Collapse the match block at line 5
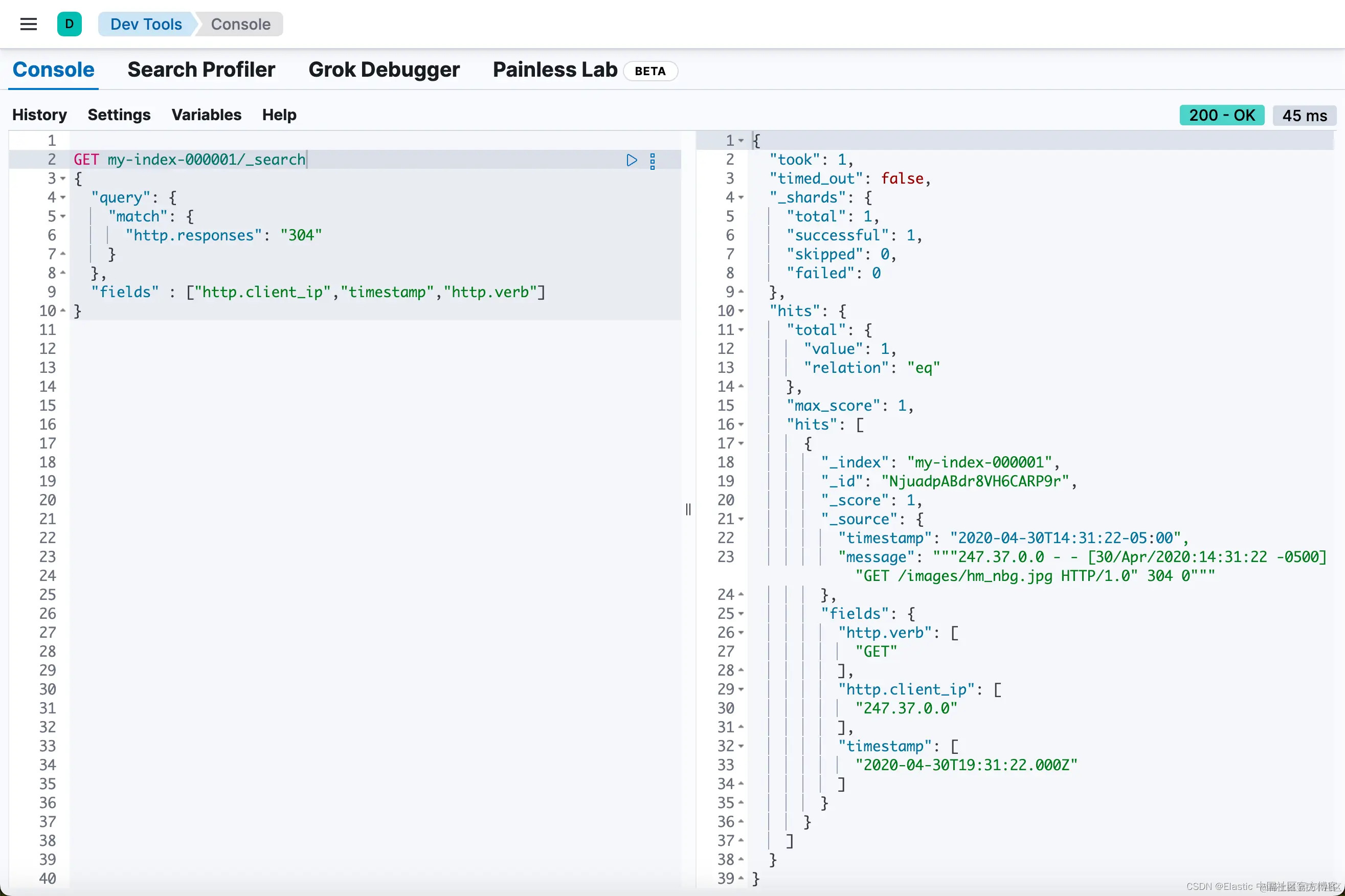This screenshot has height=896, width=1345. tap(63, 216)
